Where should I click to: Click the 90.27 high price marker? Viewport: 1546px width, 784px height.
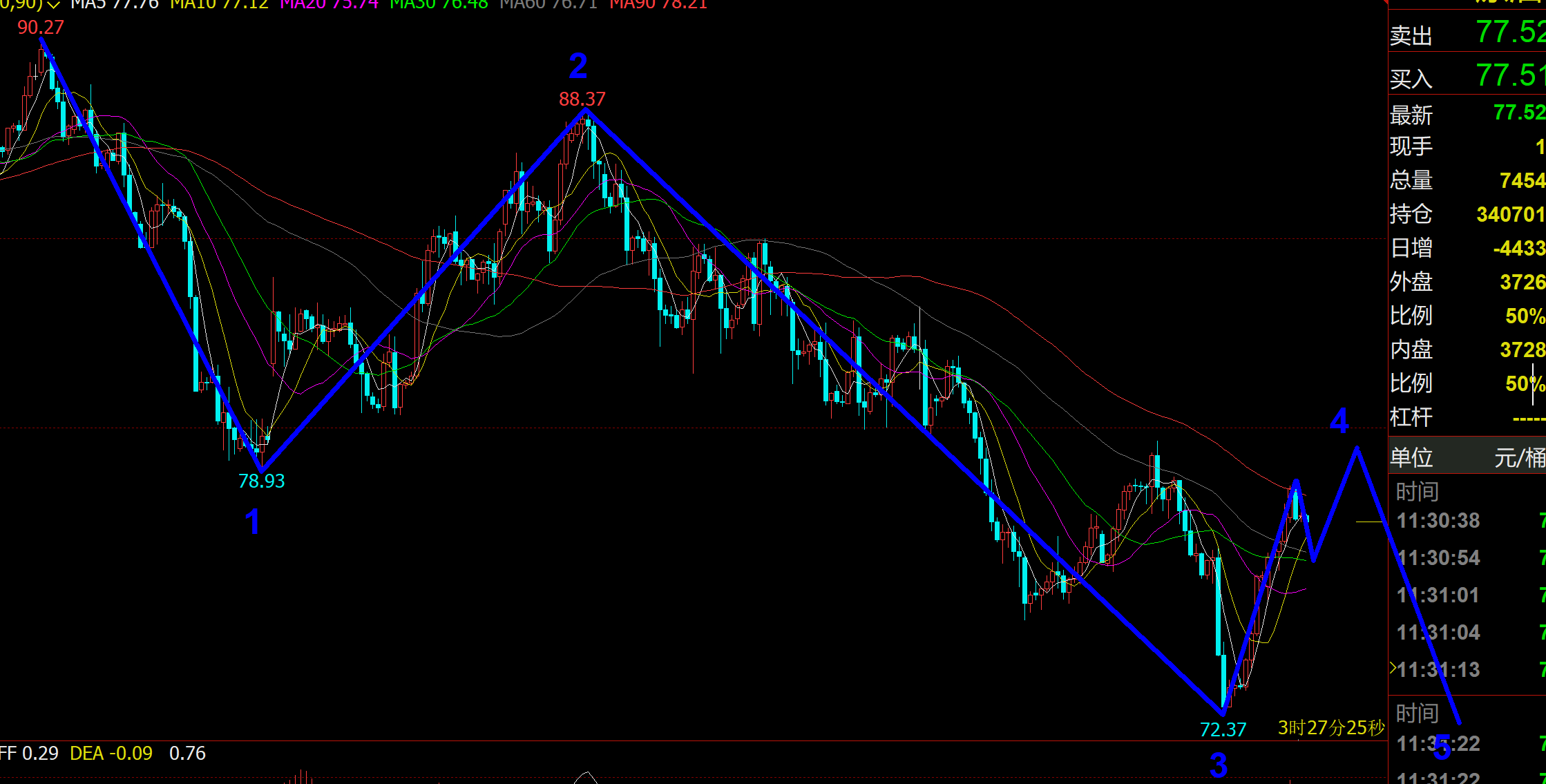(41, 28)
